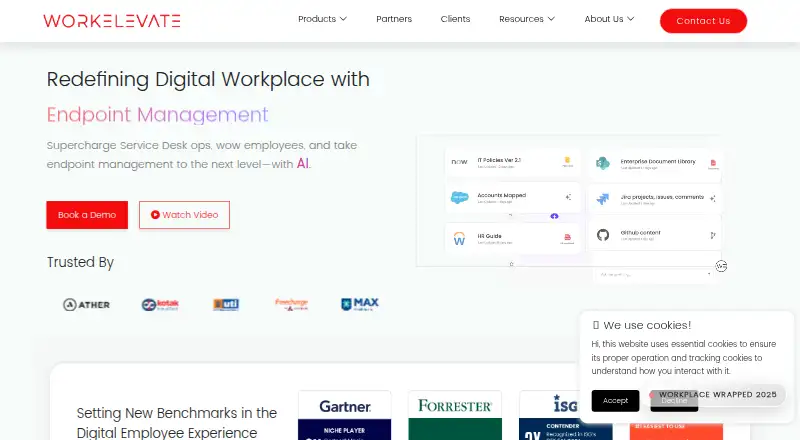Go to the Partners page
The width and height of the screenshot is (800, 440).
tap(394, 19)
